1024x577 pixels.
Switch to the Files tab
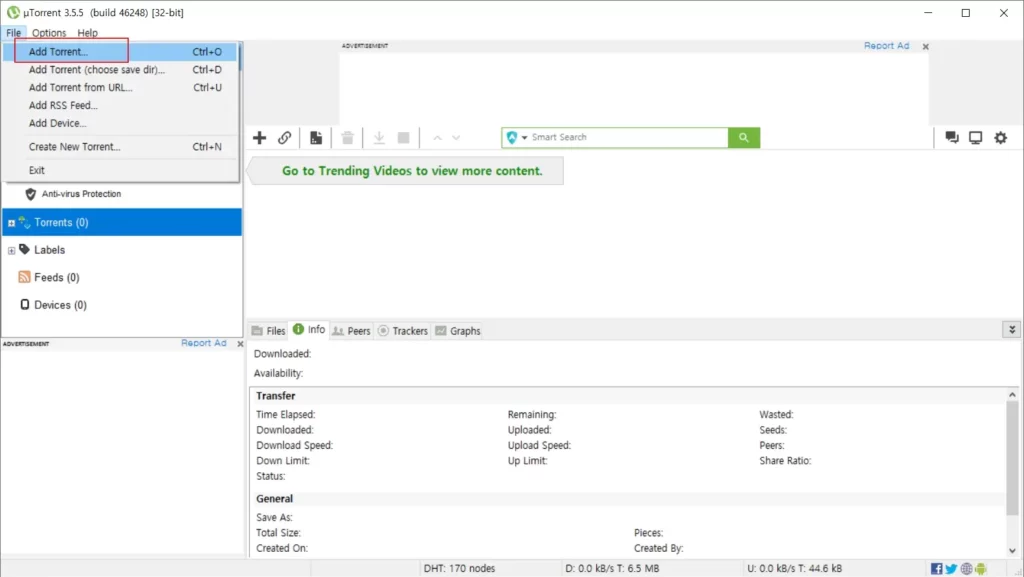point(268,331)
